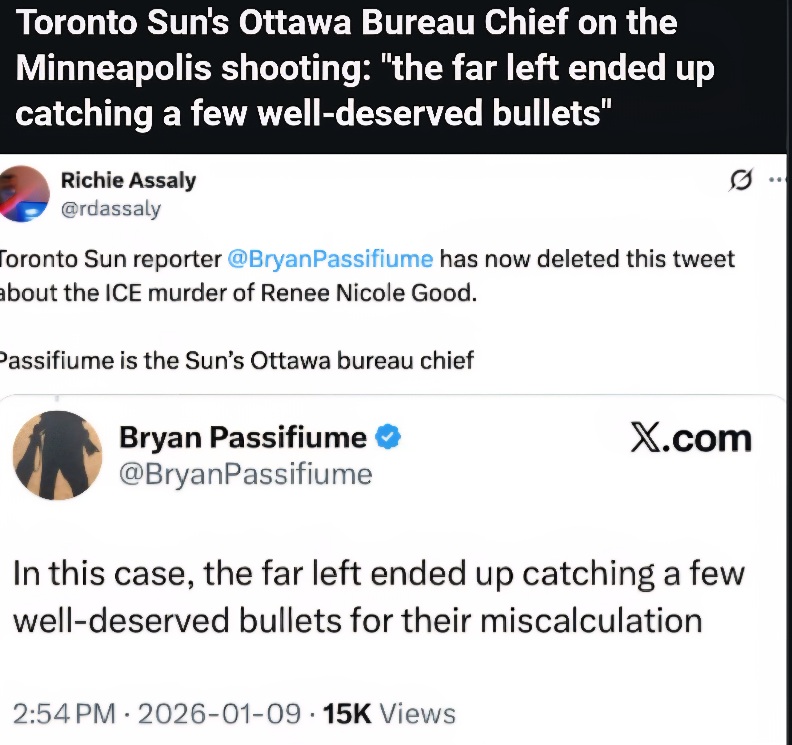Click Bryan Passifiume's silhouette avatar
This screenshot has height=745, width=792.
pos(57,455)
